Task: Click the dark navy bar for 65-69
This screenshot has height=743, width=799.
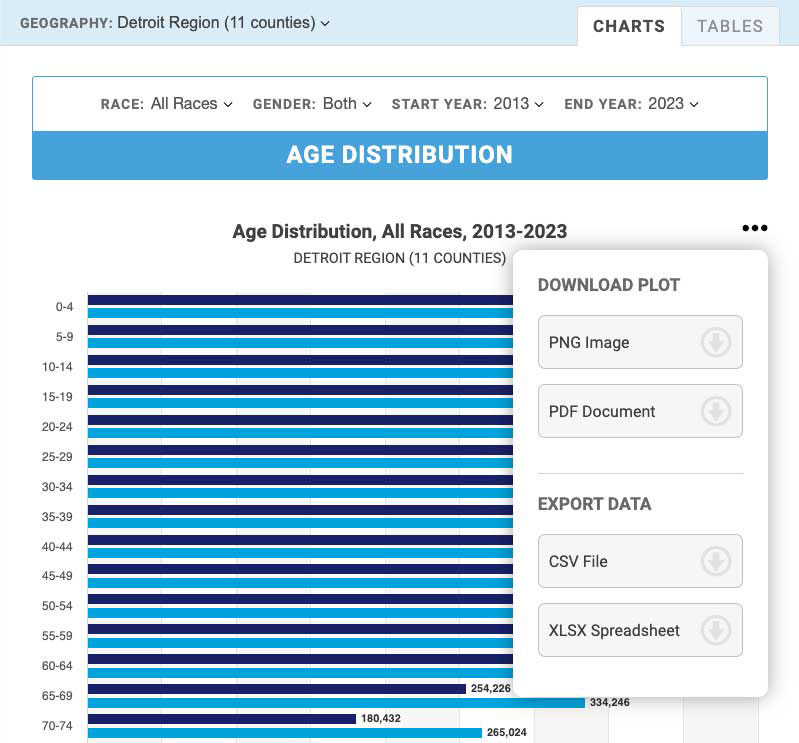Action: coord(277,689)
